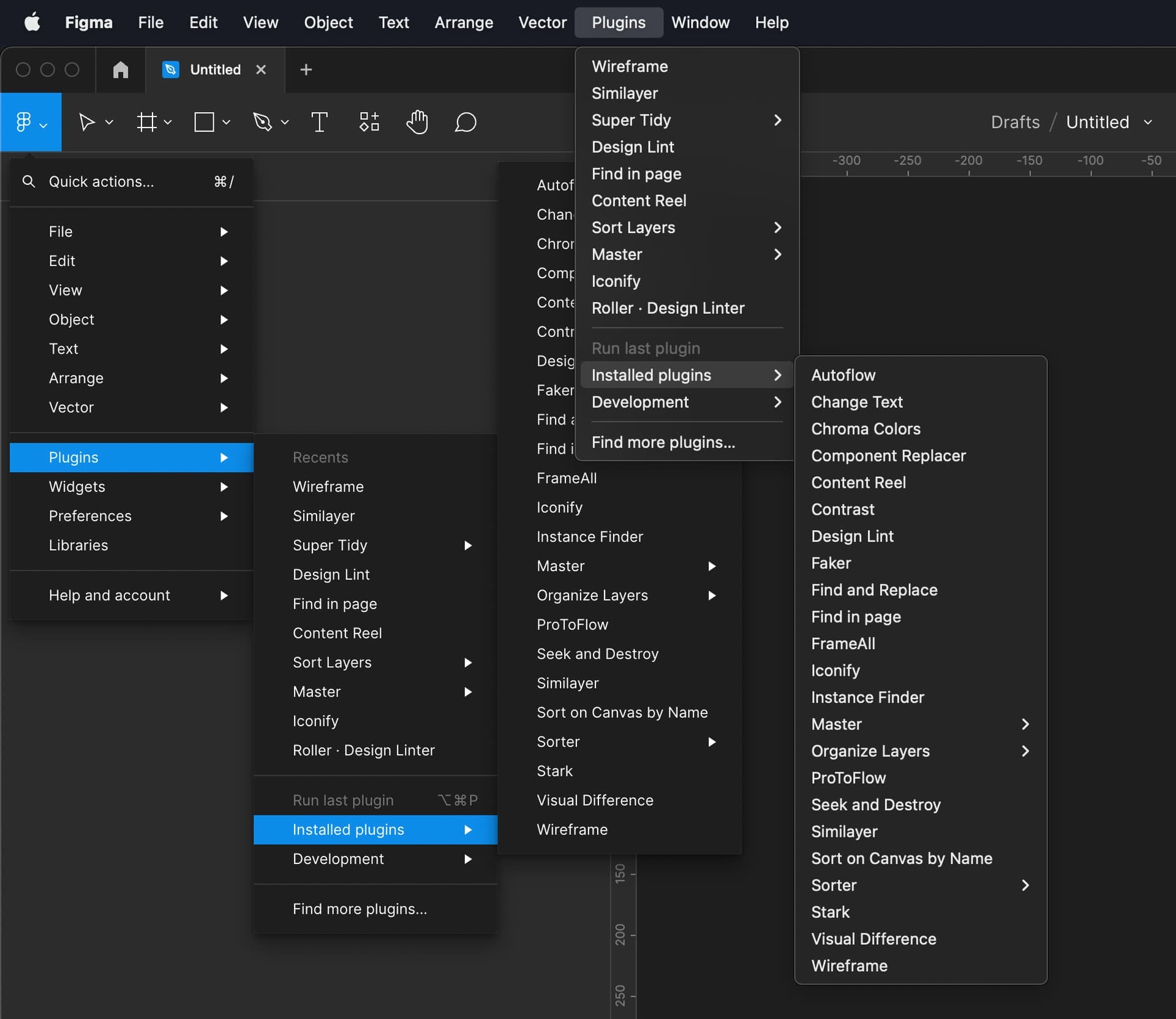Run Stark from rightmost plugins list
Image resolution: width=1176 pixels, height=1019 pixels.
click(921, 912)
